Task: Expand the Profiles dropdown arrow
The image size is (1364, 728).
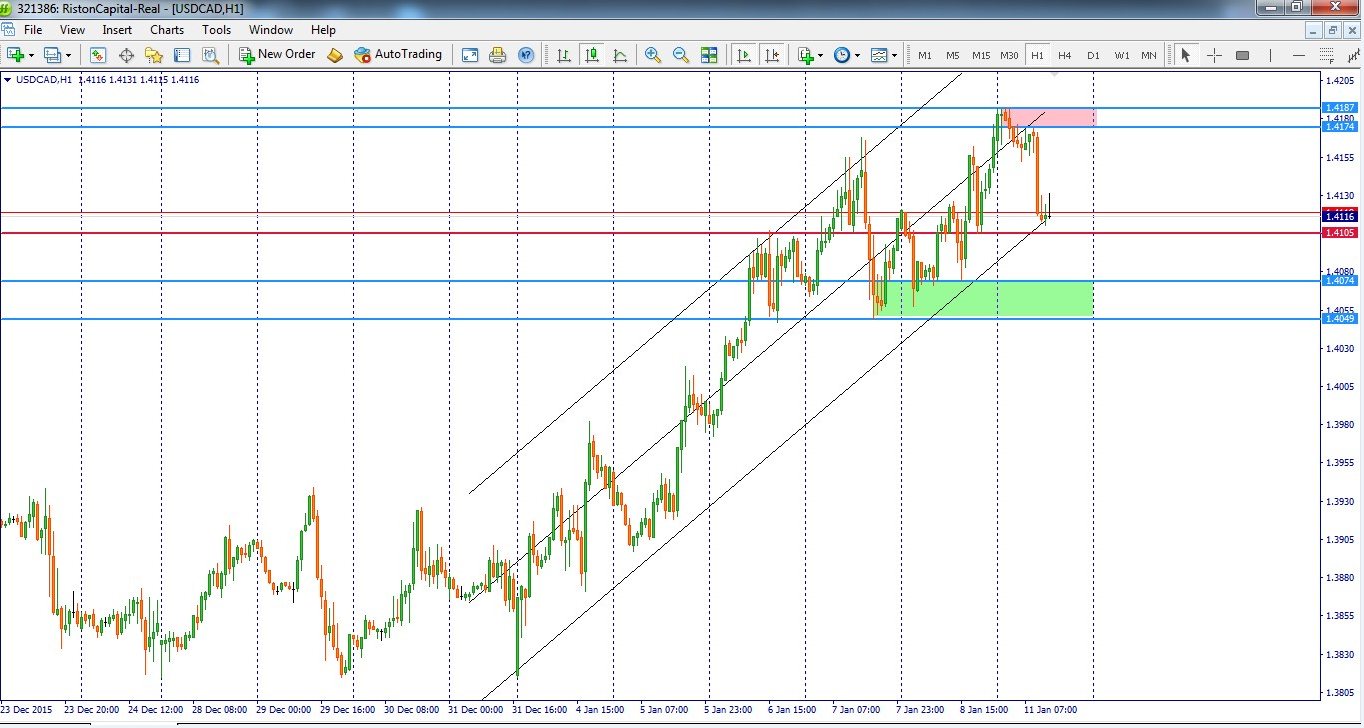Action: [x=68, y=55]
